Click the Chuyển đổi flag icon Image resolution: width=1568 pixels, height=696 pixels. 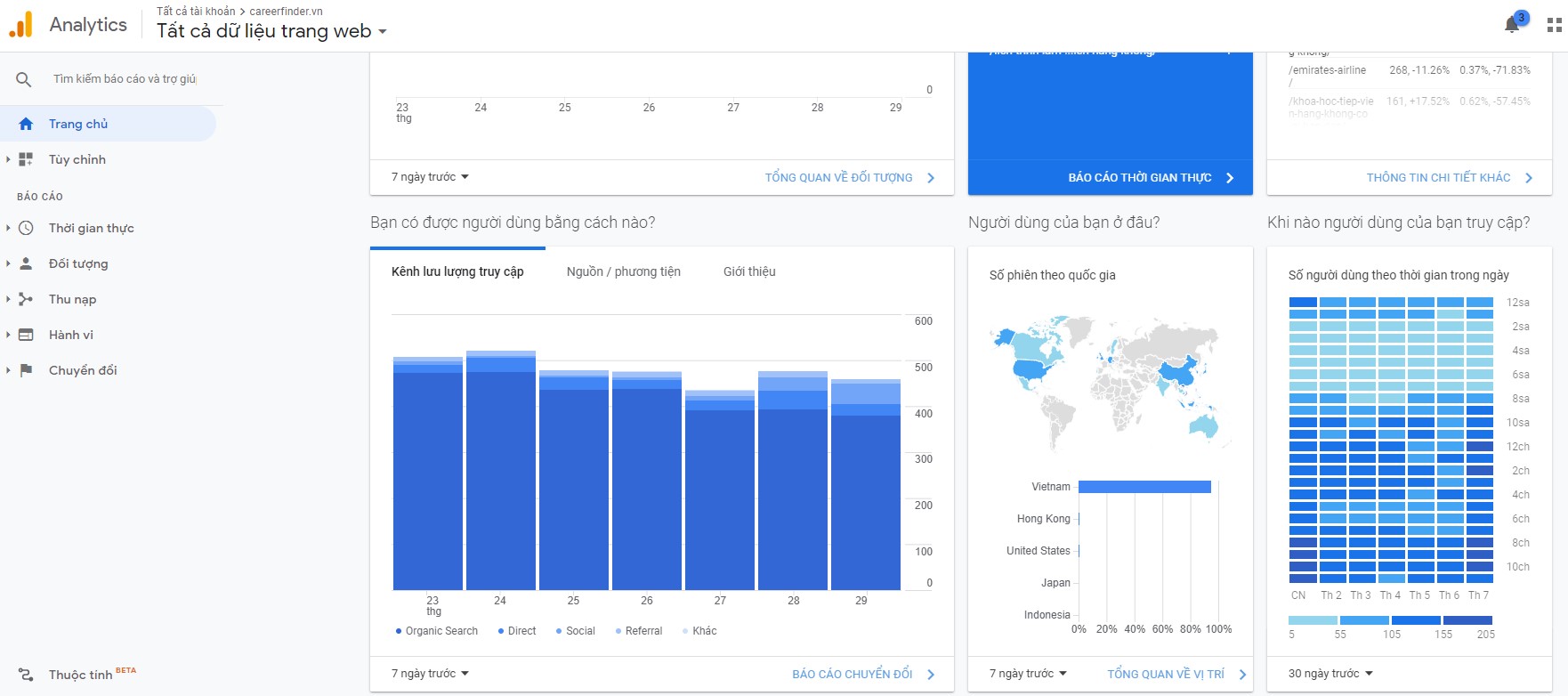(26, 370)
